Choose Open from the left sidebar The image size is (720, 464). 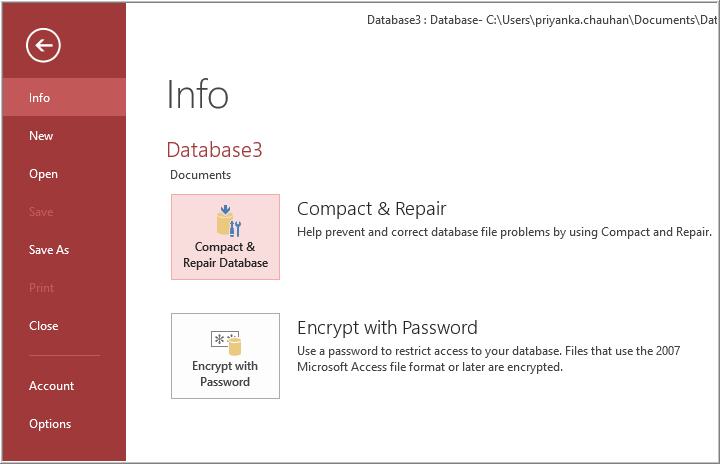click(43, 174)
